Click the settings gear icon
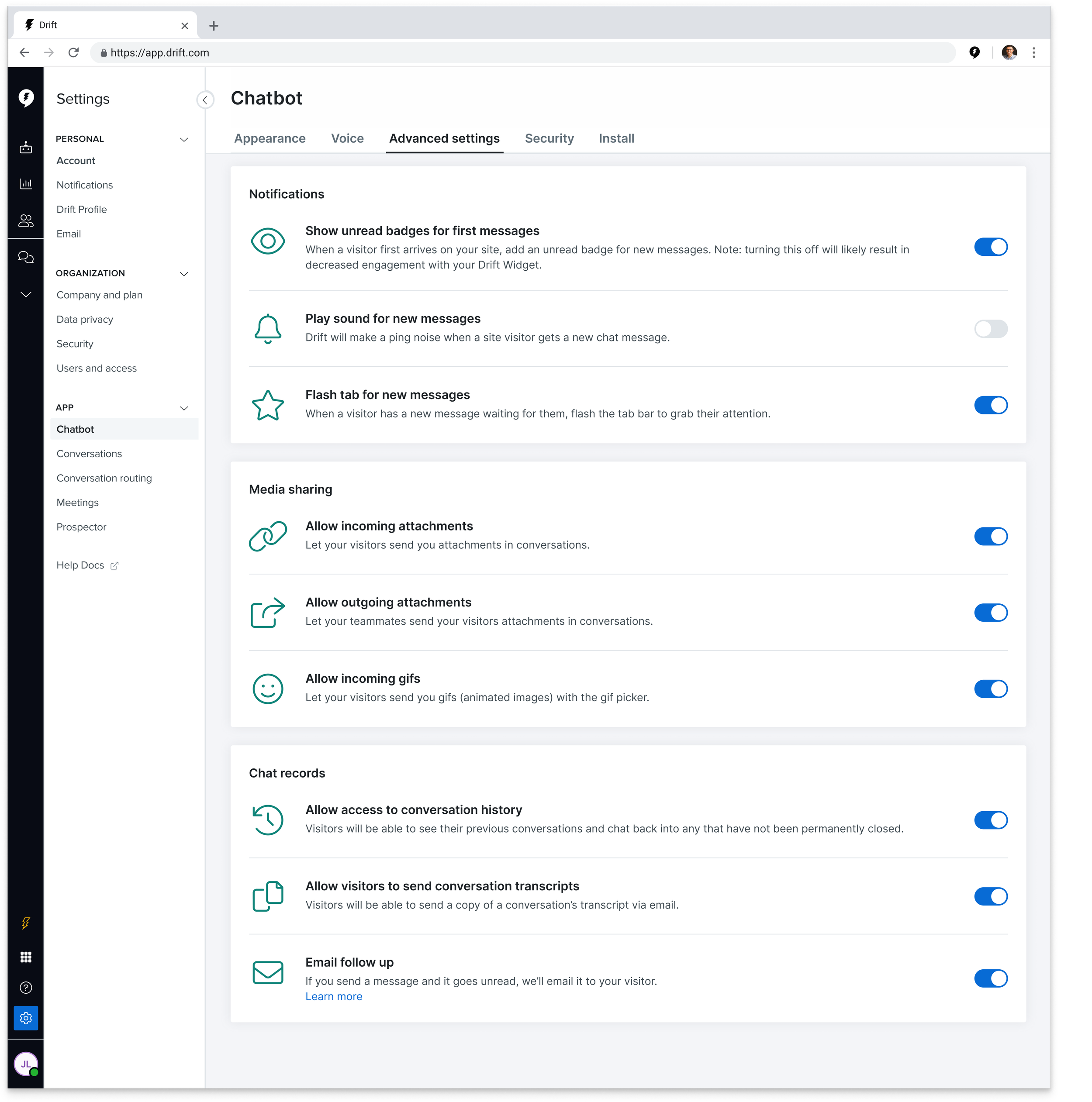 26,1018
